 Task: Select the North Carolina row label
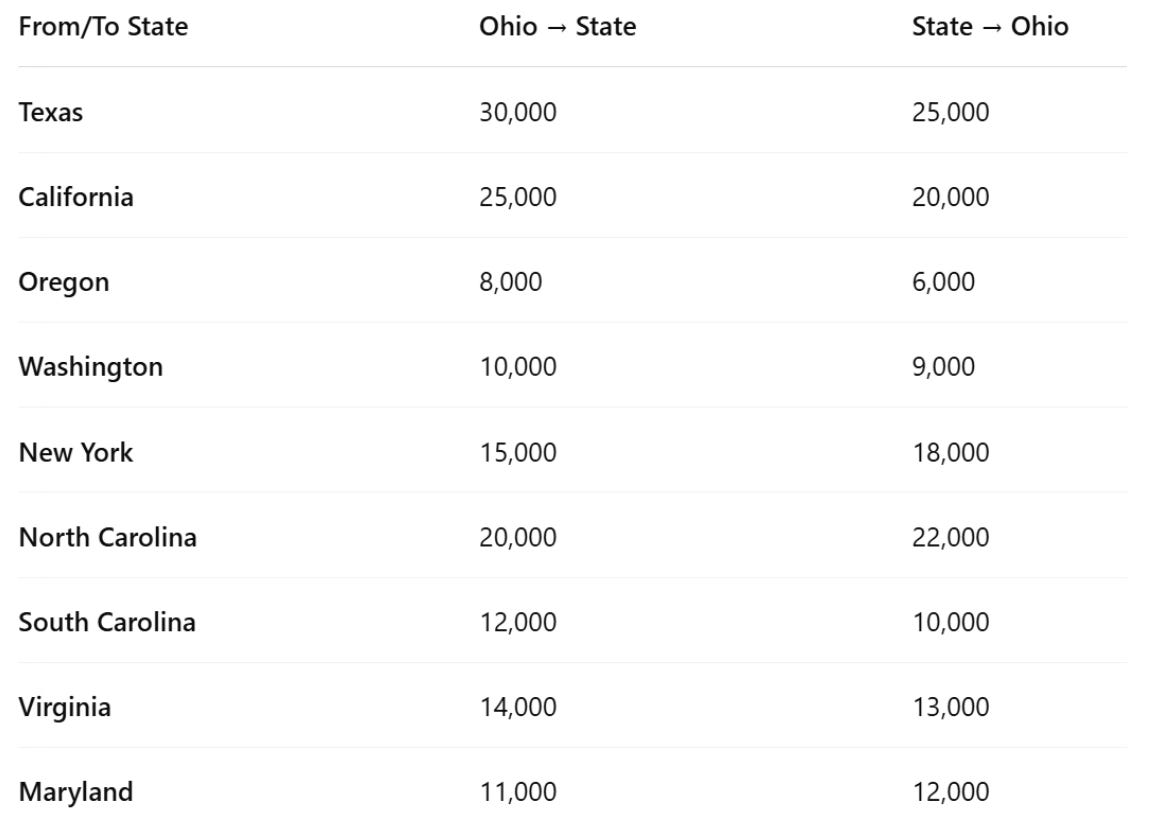[108, 537]
